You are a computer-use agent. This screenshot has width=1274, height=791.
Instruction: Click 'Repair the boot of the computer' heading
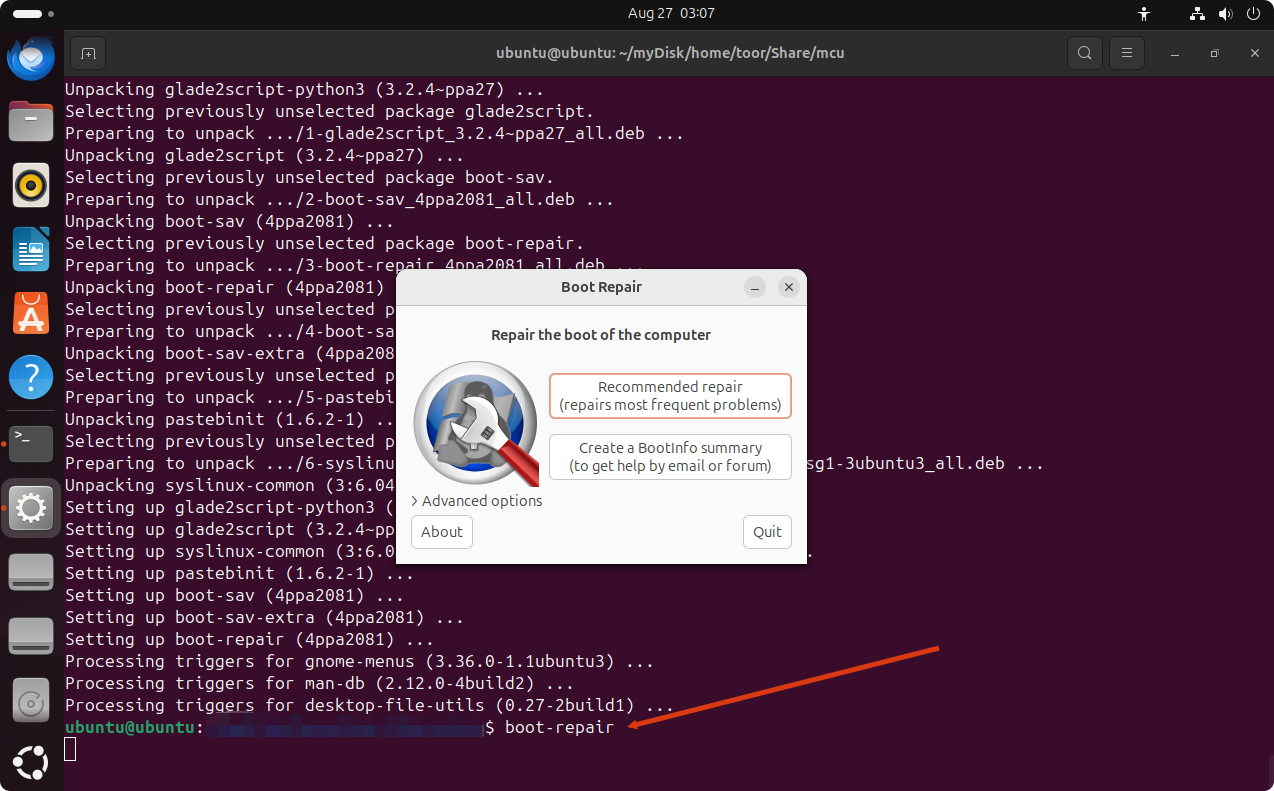coord(601,335)
